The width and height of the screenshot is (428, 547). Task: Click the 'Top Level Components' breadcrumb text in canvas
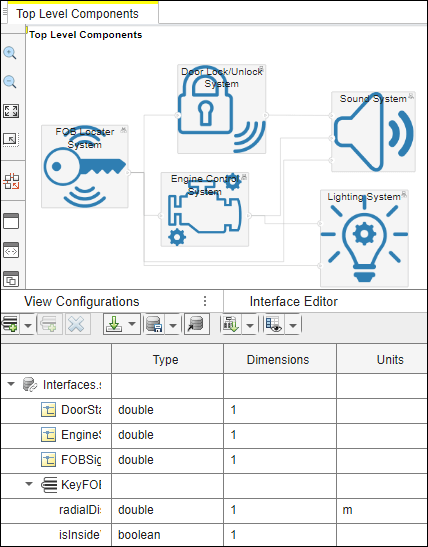86,35
